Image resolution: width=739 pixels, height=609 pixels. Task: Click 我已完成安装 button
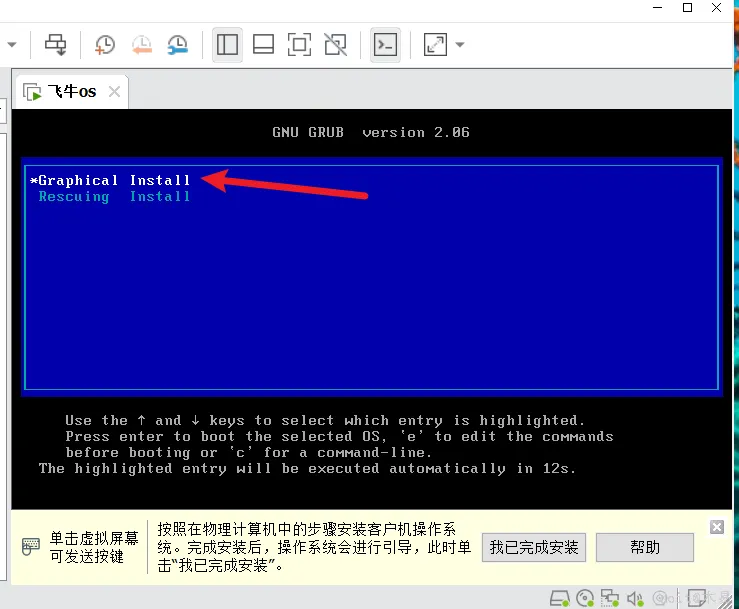[534, 547]
